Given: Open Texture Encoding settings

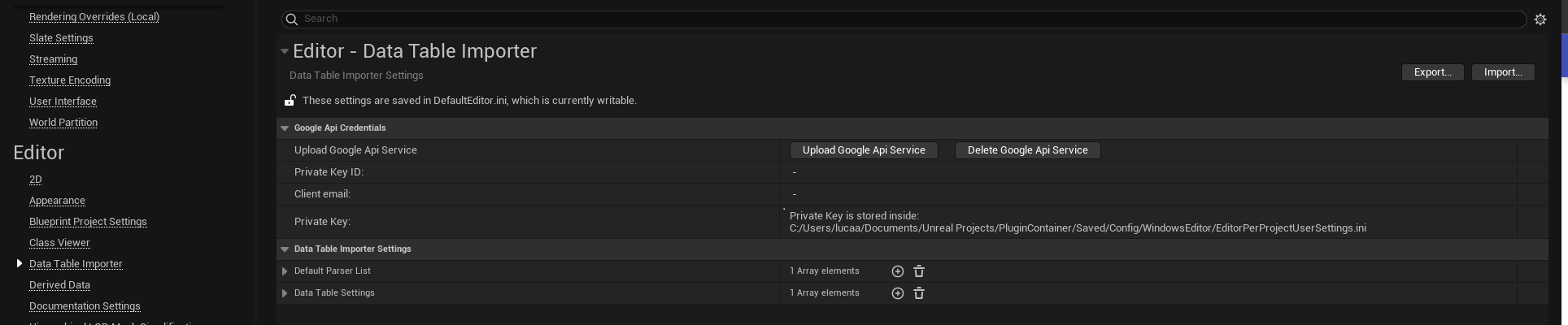Looking at the screenshot, I should 70,80.
